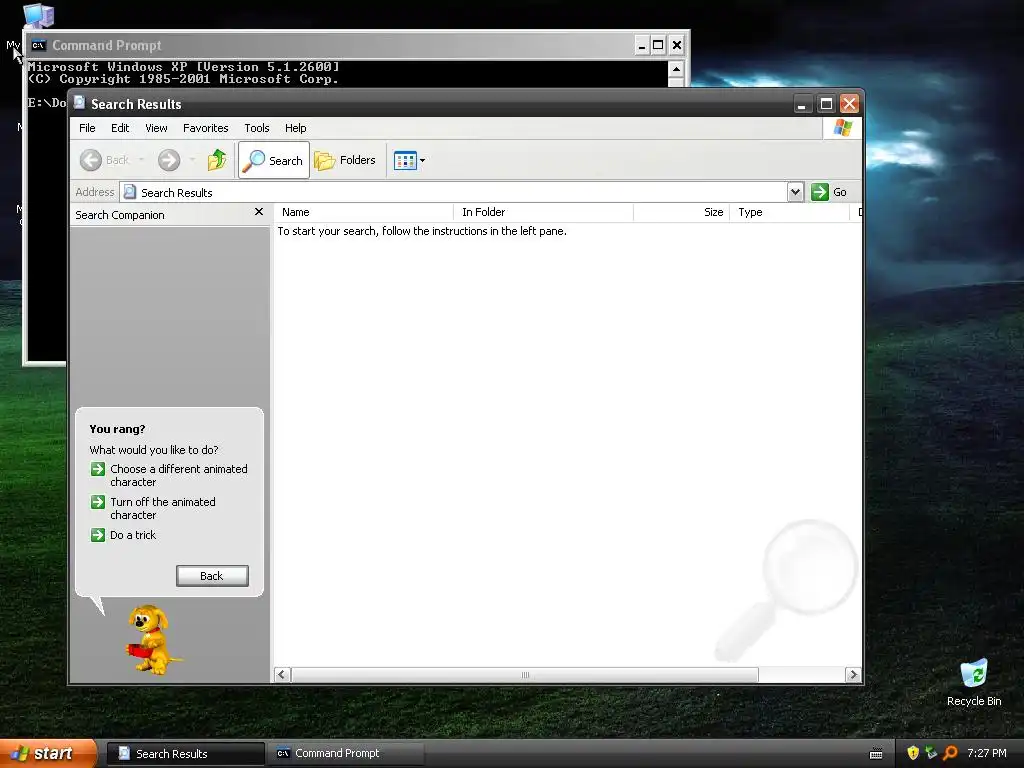This screenshot has width=1024, height=768.
Task: Click the horizontal scrollbar right arrow
Action: coord(853,675)
